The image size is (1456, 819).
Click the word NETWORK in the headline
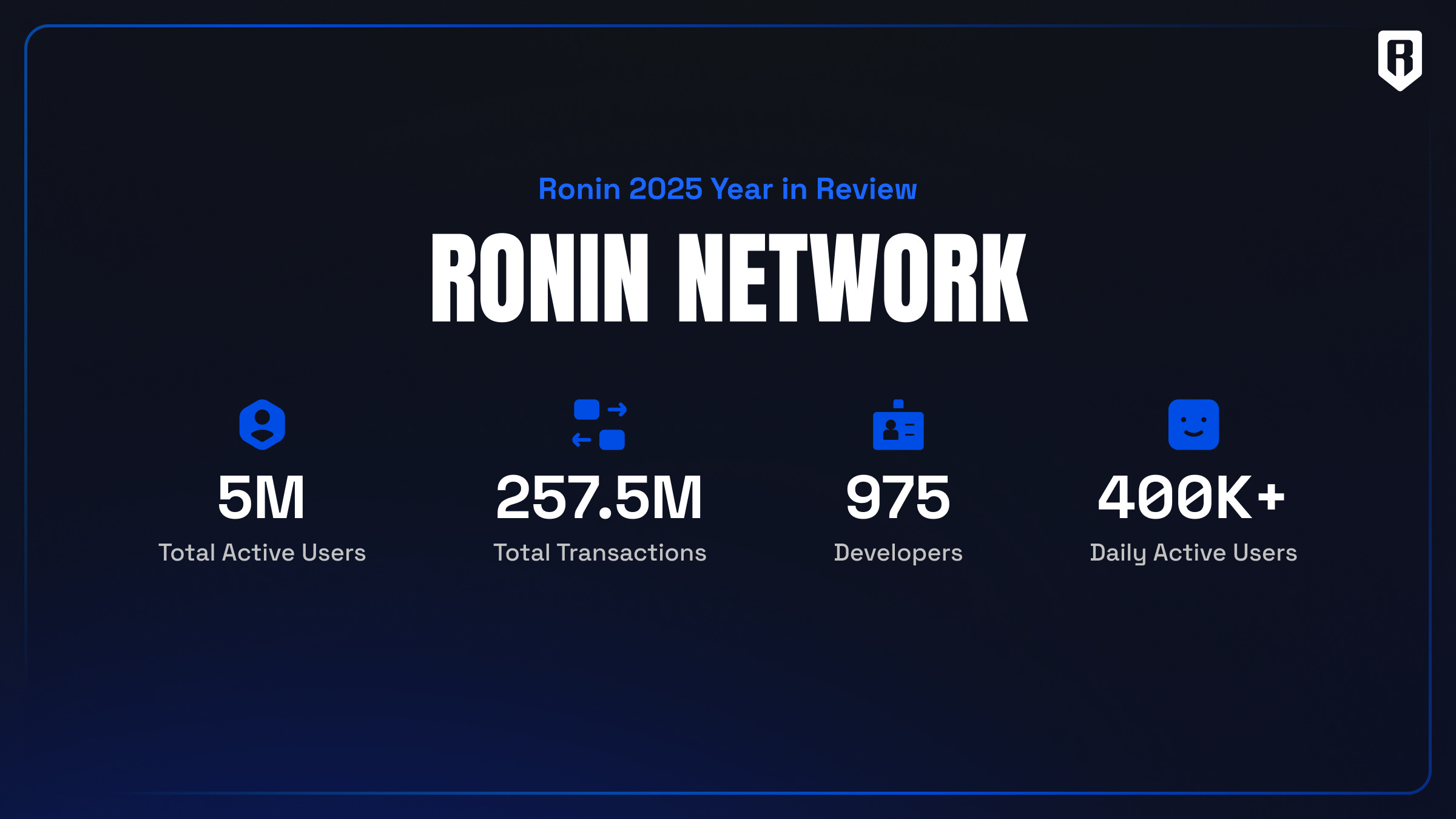852,278
